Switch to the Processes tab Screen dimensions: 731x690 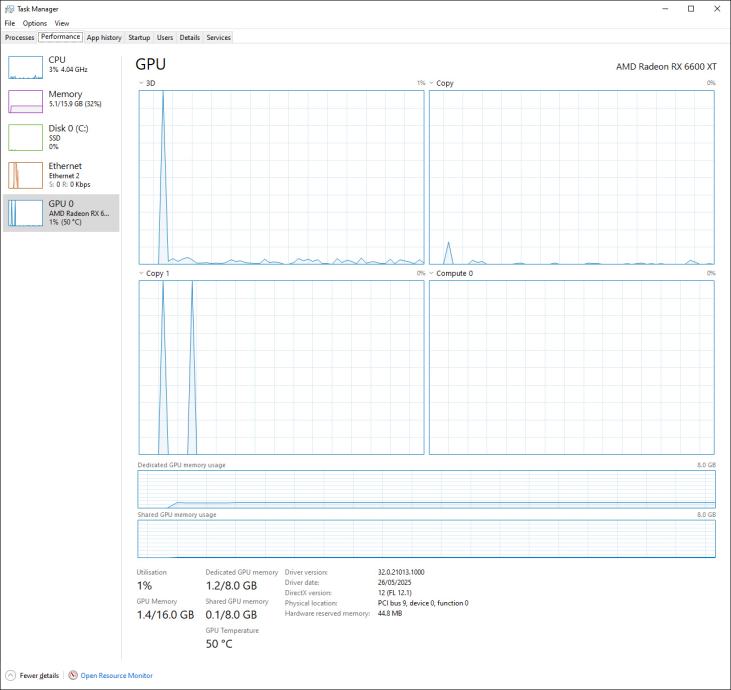(x=20, y=37)
